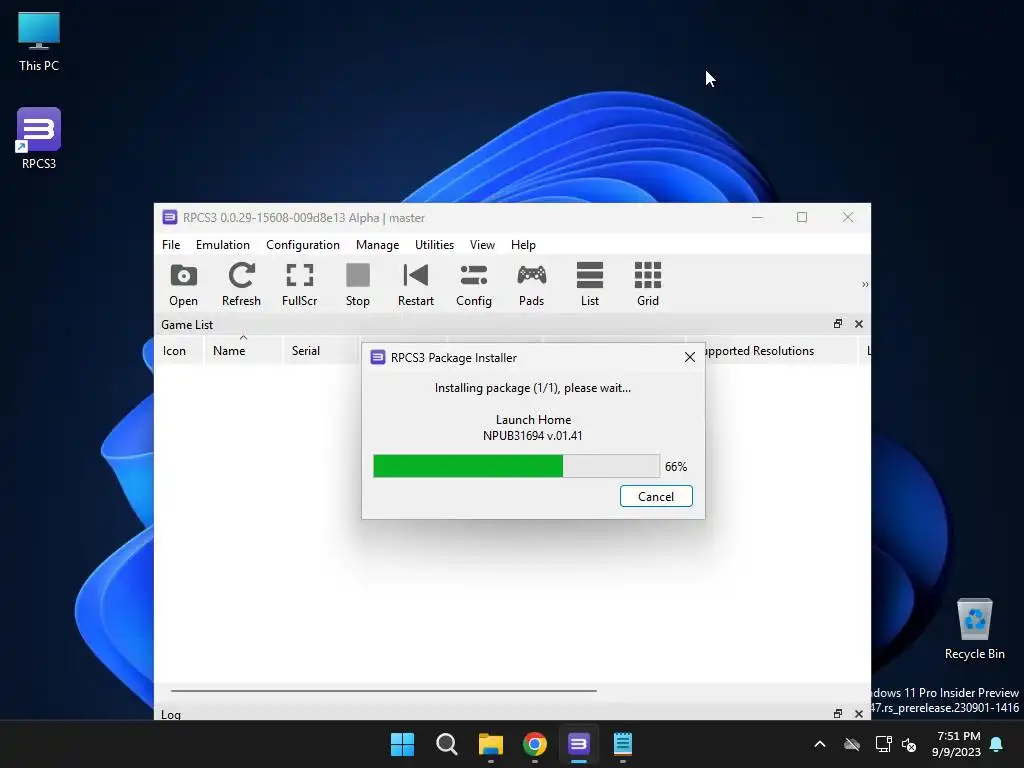
Task: Close the Log panel
Action: click(x=859, y=714)
